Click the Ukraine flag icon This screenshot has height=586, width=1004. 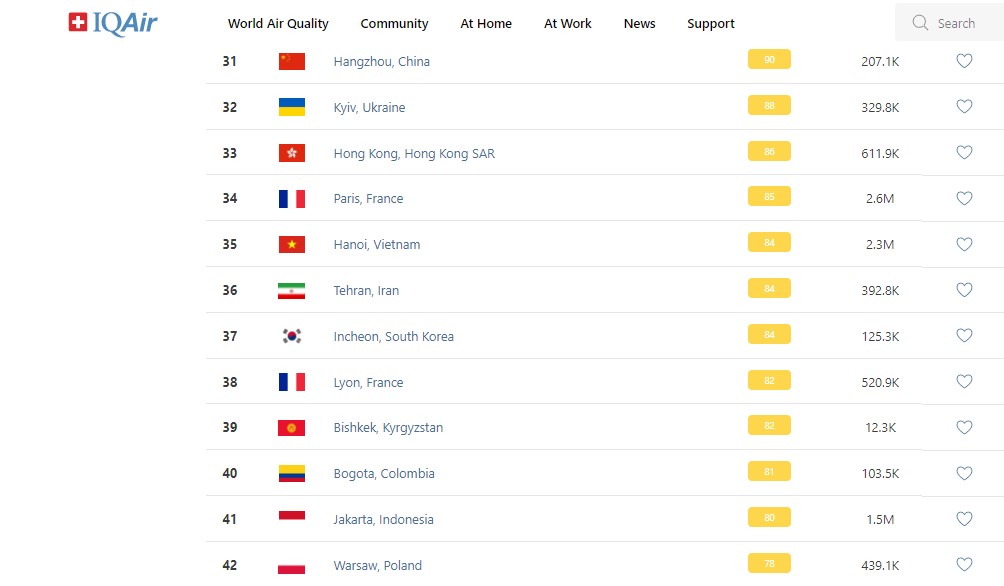tap(291, 107)
